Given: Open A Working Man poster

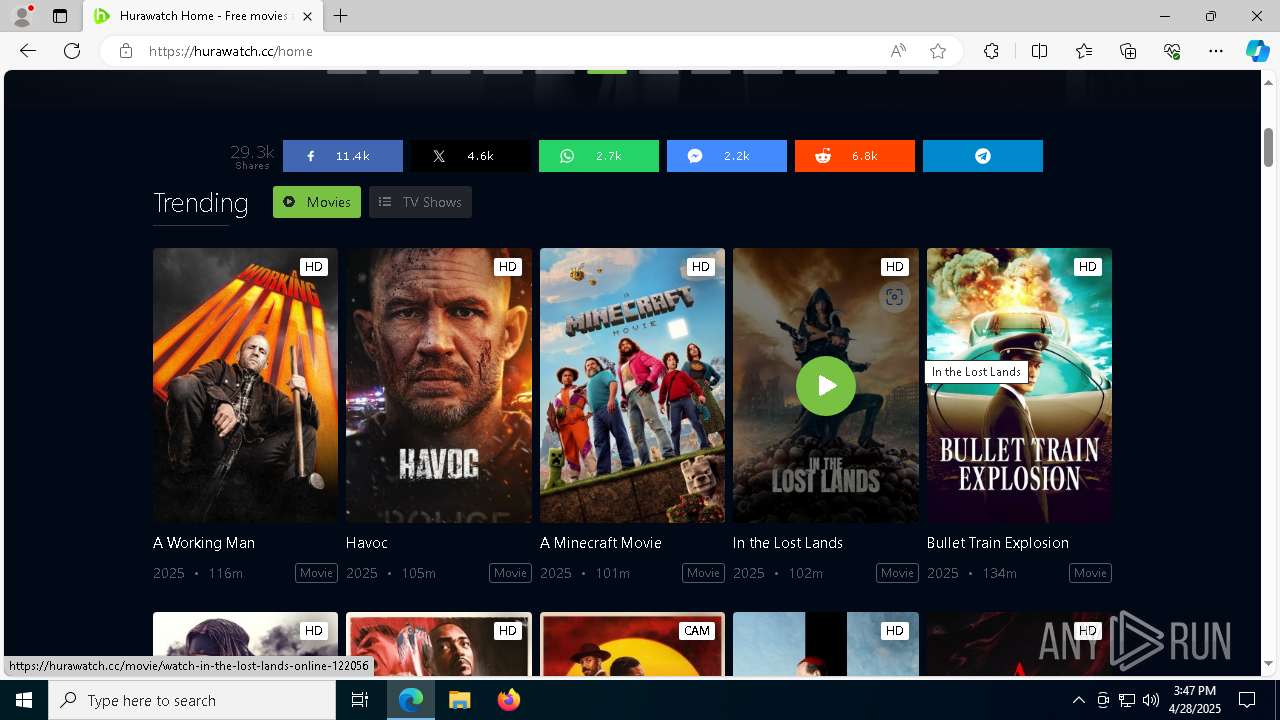Looking at the screenshot, I should pos(245,385).
